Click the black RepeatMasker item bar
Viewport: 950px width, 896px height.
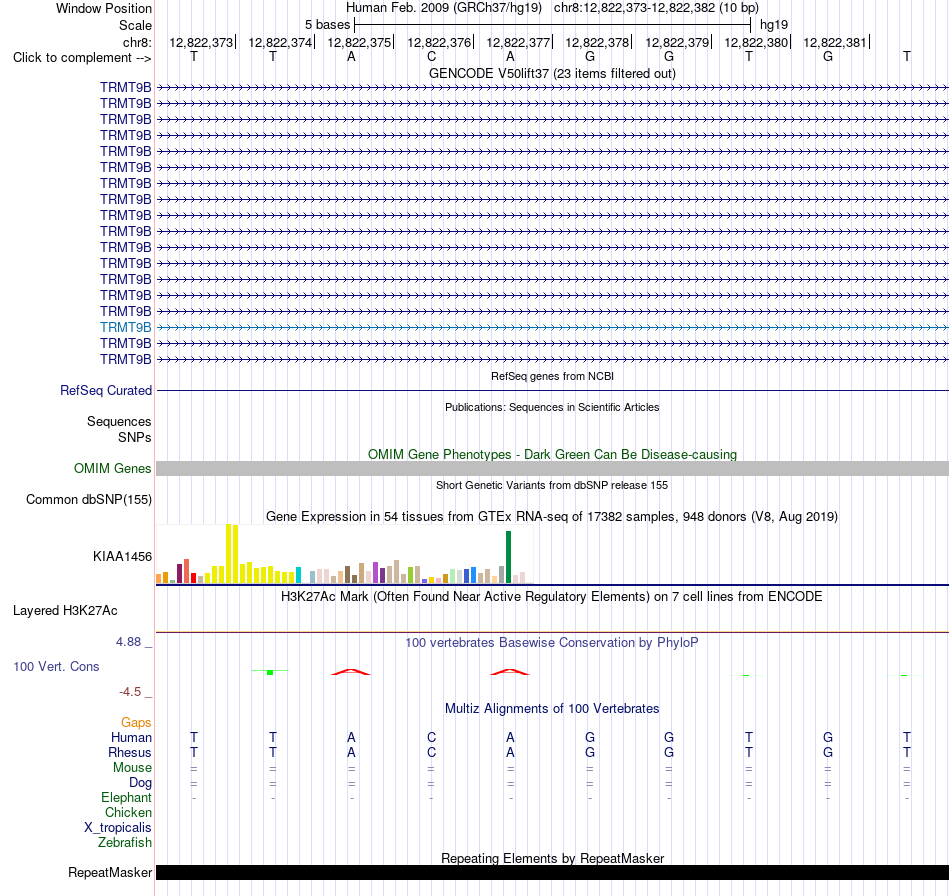click(x=553, y=872)
